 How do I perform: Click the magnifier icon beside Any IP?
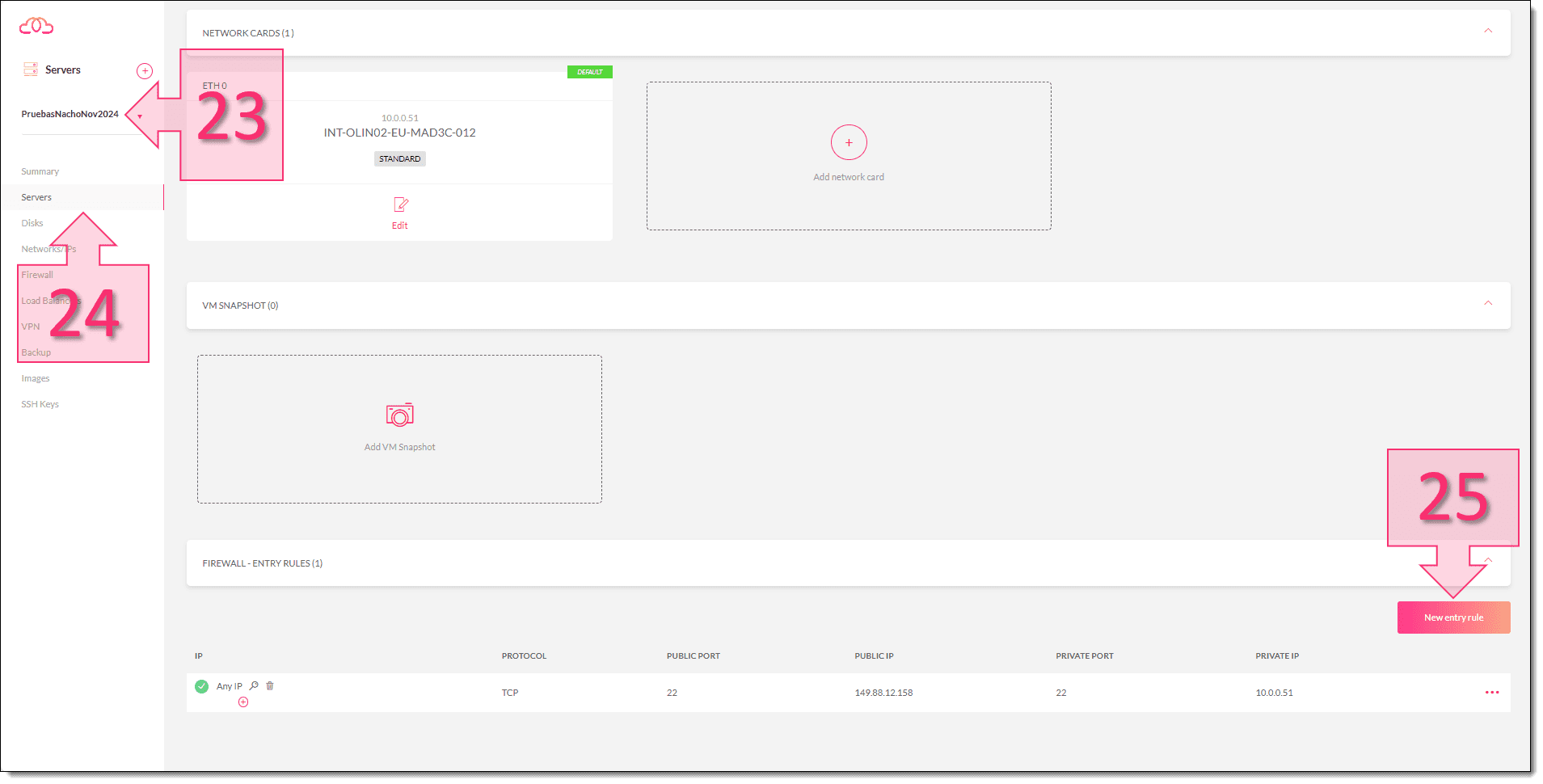point(254,685)
